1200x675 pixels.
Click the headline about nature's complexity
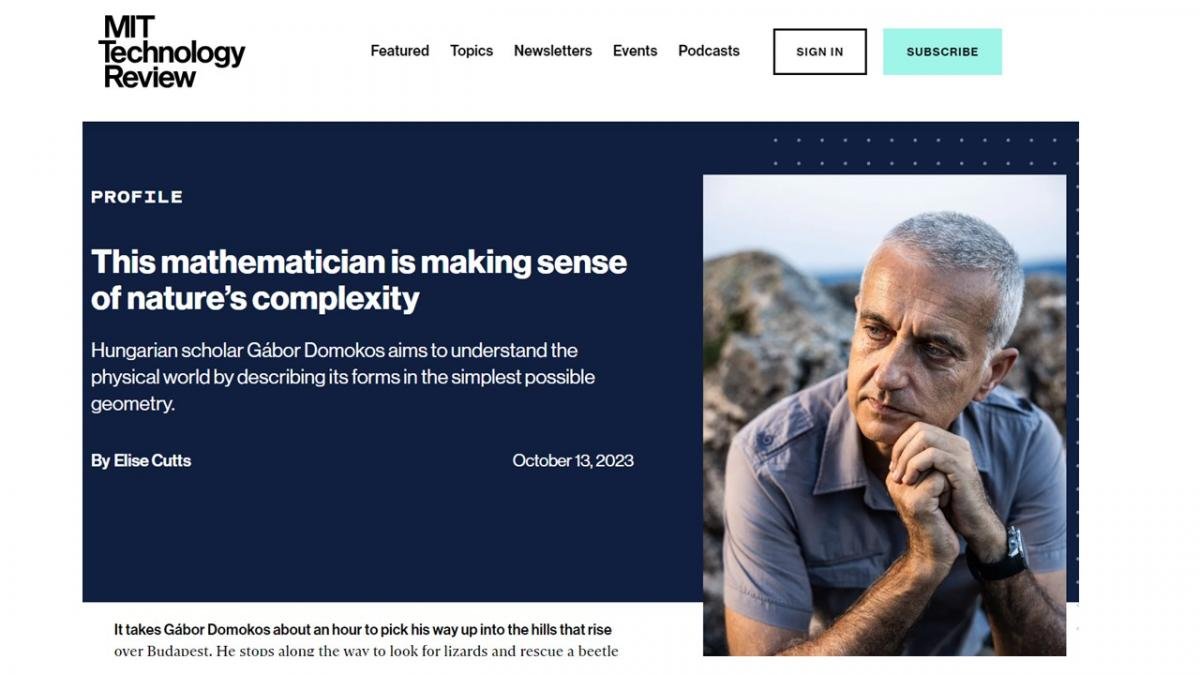pyautogui.click(x=358, y=279)
